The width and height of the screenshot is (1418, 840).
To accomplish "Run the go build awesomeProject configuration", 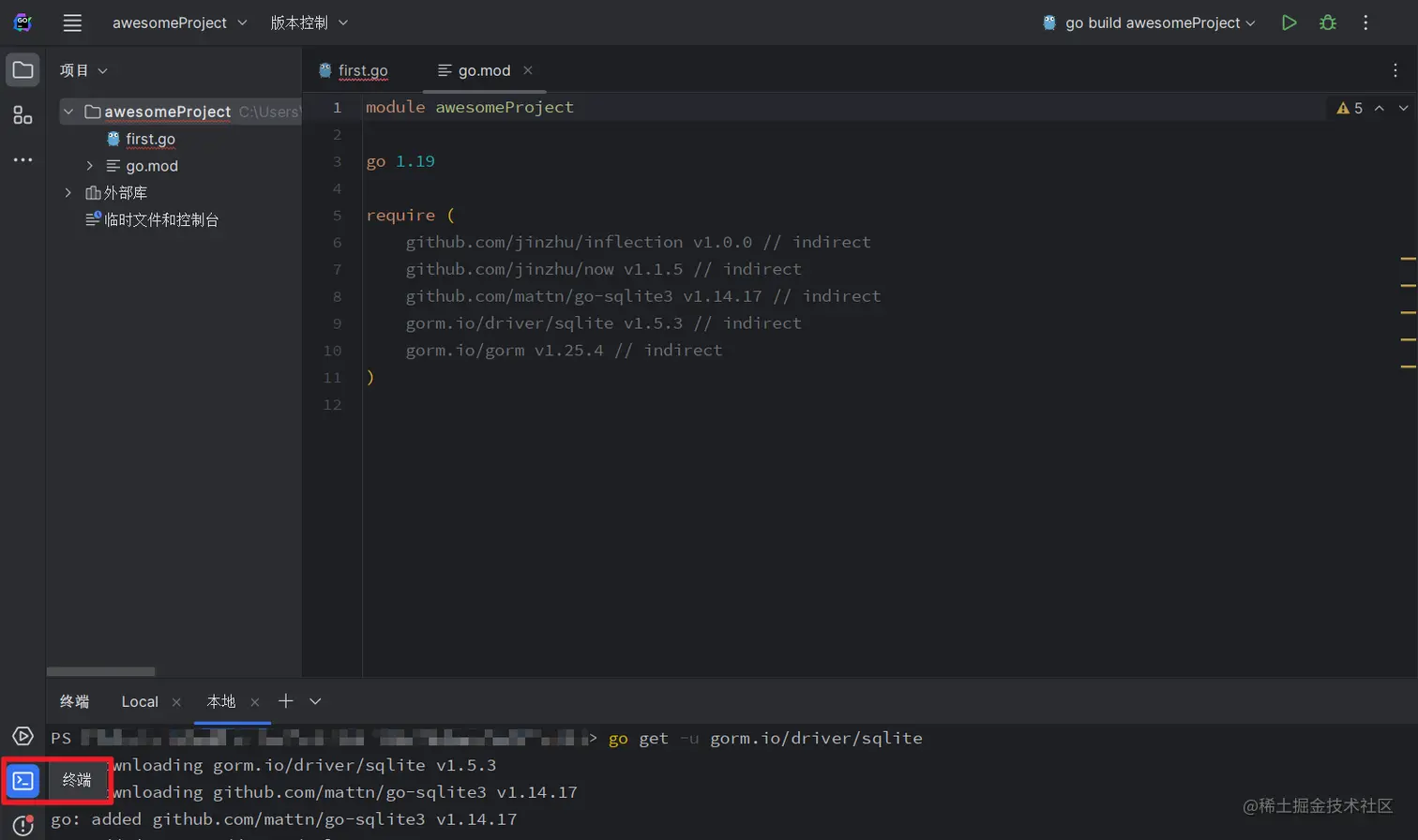I will coord(1290,22).
